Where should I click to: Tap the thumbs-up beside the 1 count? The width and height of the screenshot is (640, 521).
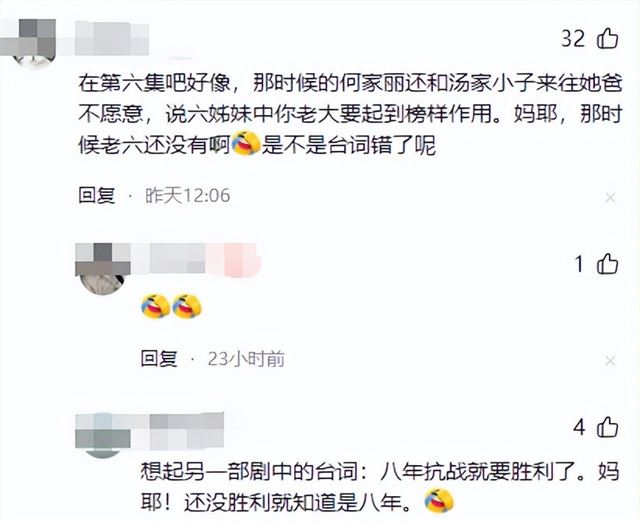(x=608, y=263)
